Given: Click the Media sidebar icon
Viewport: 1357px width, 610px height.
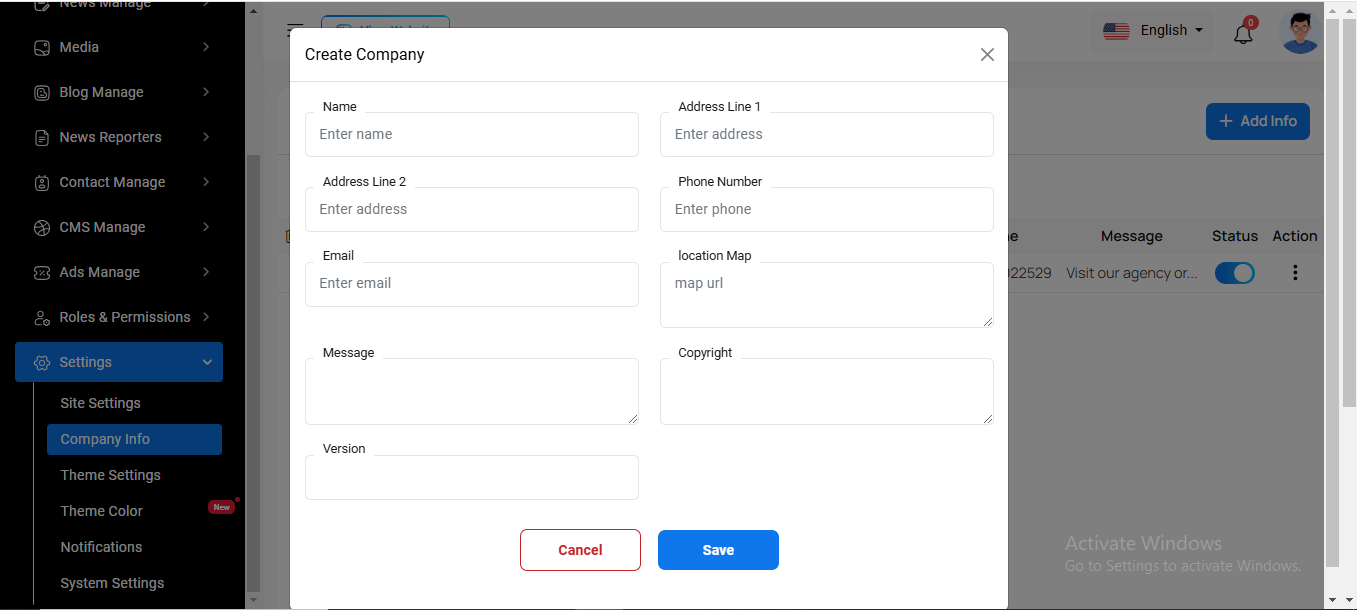Looking at the screenshot, I should click(42, 47).
